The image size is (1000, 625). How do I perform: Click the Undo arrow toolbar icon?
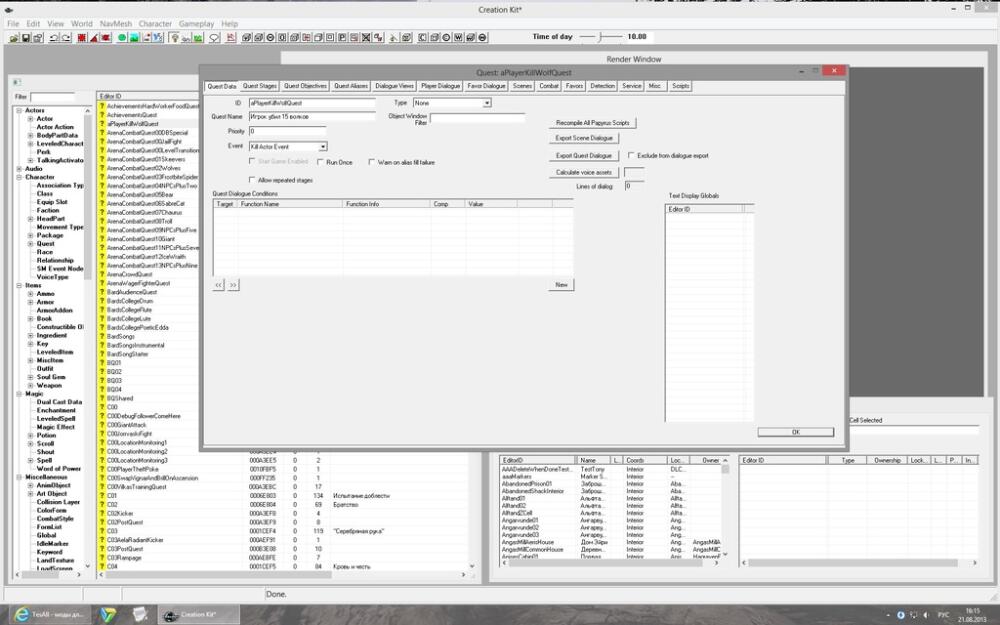point(54,38)
